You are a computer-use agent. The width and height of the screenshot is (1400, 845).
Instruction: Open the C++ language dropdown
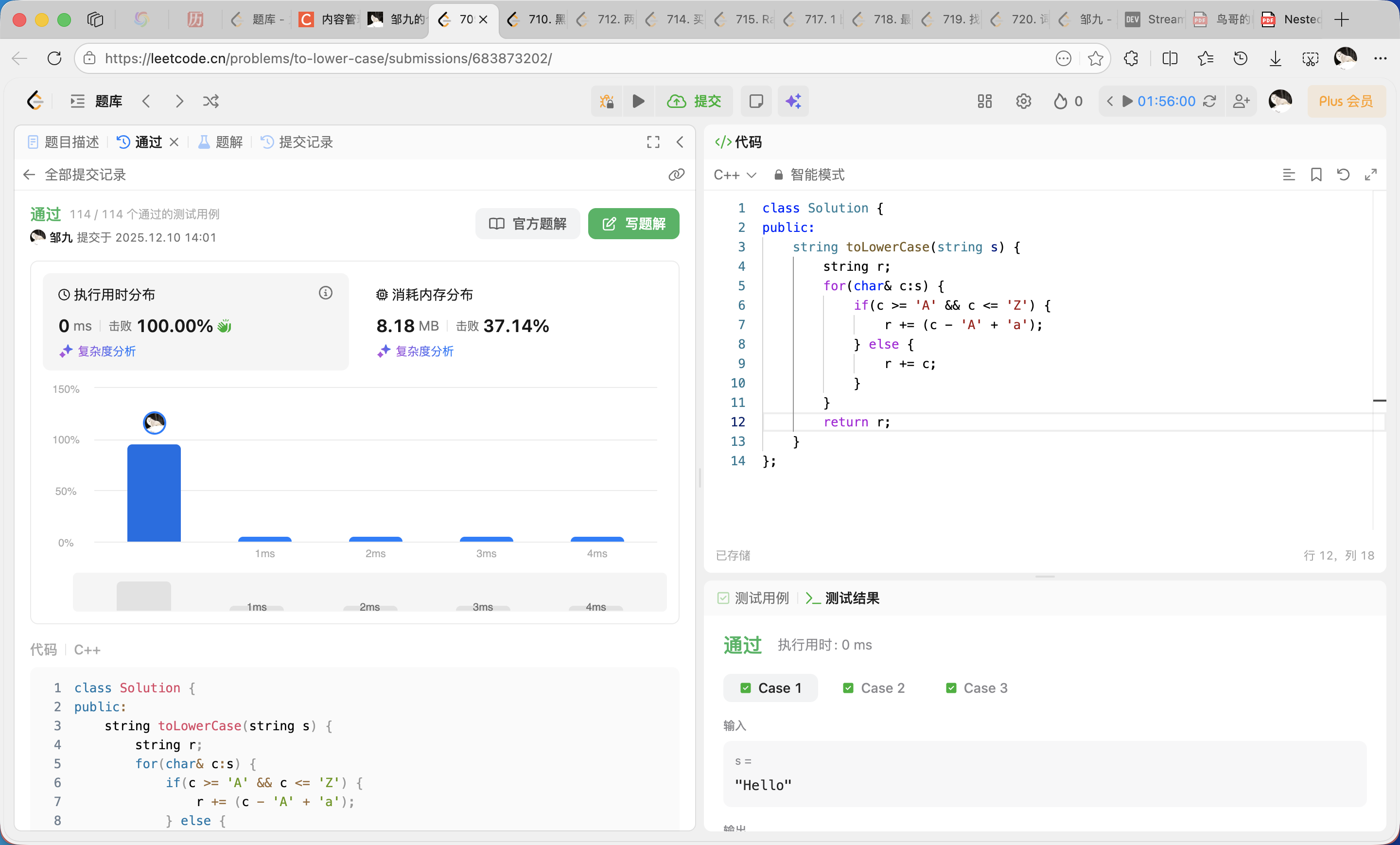735,175
